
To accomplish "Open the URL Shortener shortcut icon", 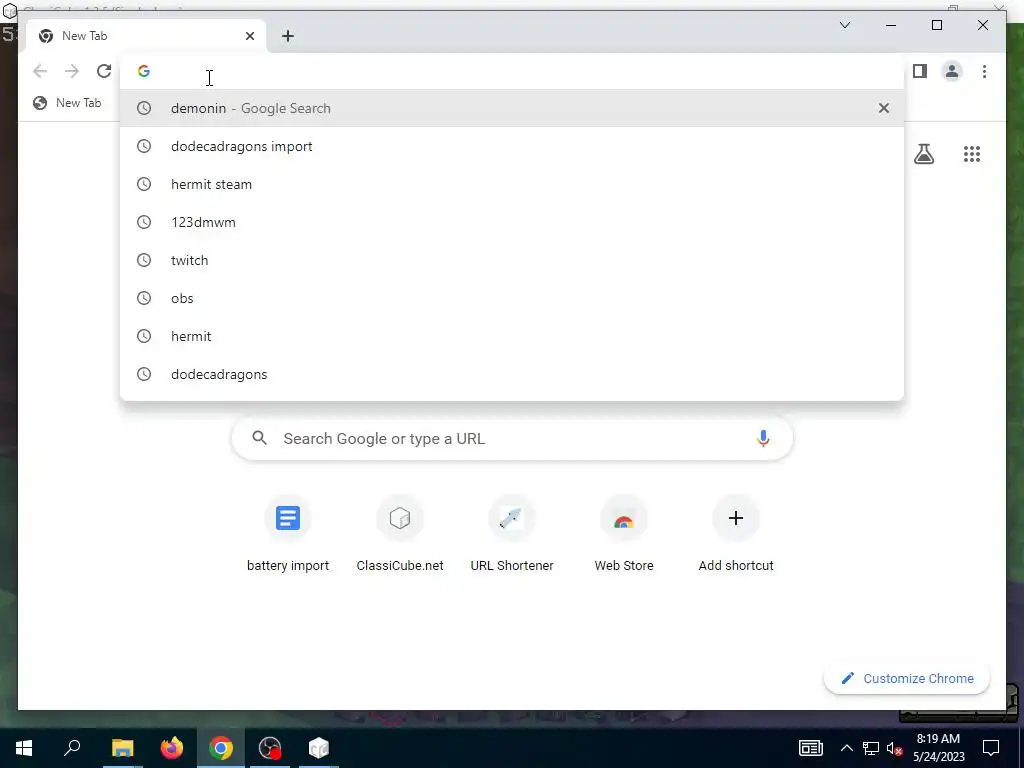I will tap(512, 519).
